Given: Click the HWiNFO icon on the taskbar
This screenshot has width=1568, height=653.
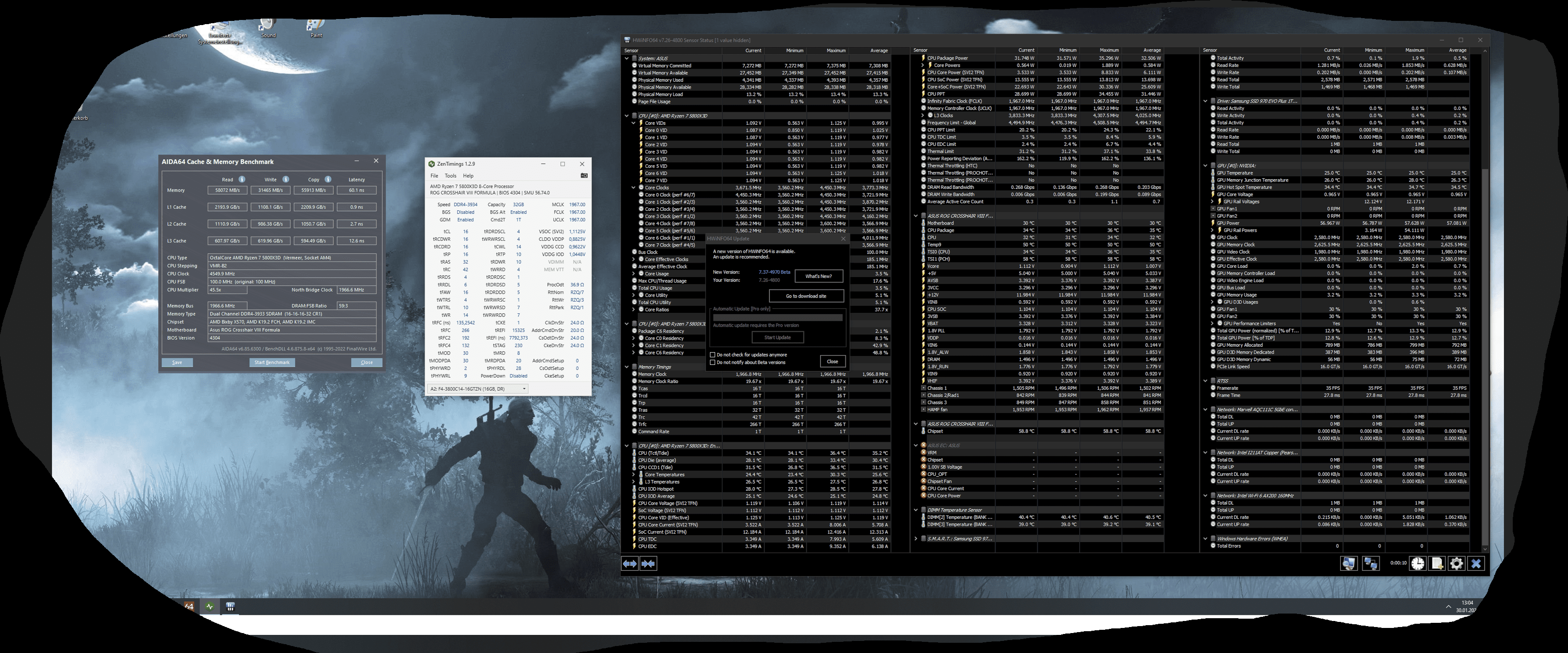Looking at the screenshot, I should click(230, 607).
